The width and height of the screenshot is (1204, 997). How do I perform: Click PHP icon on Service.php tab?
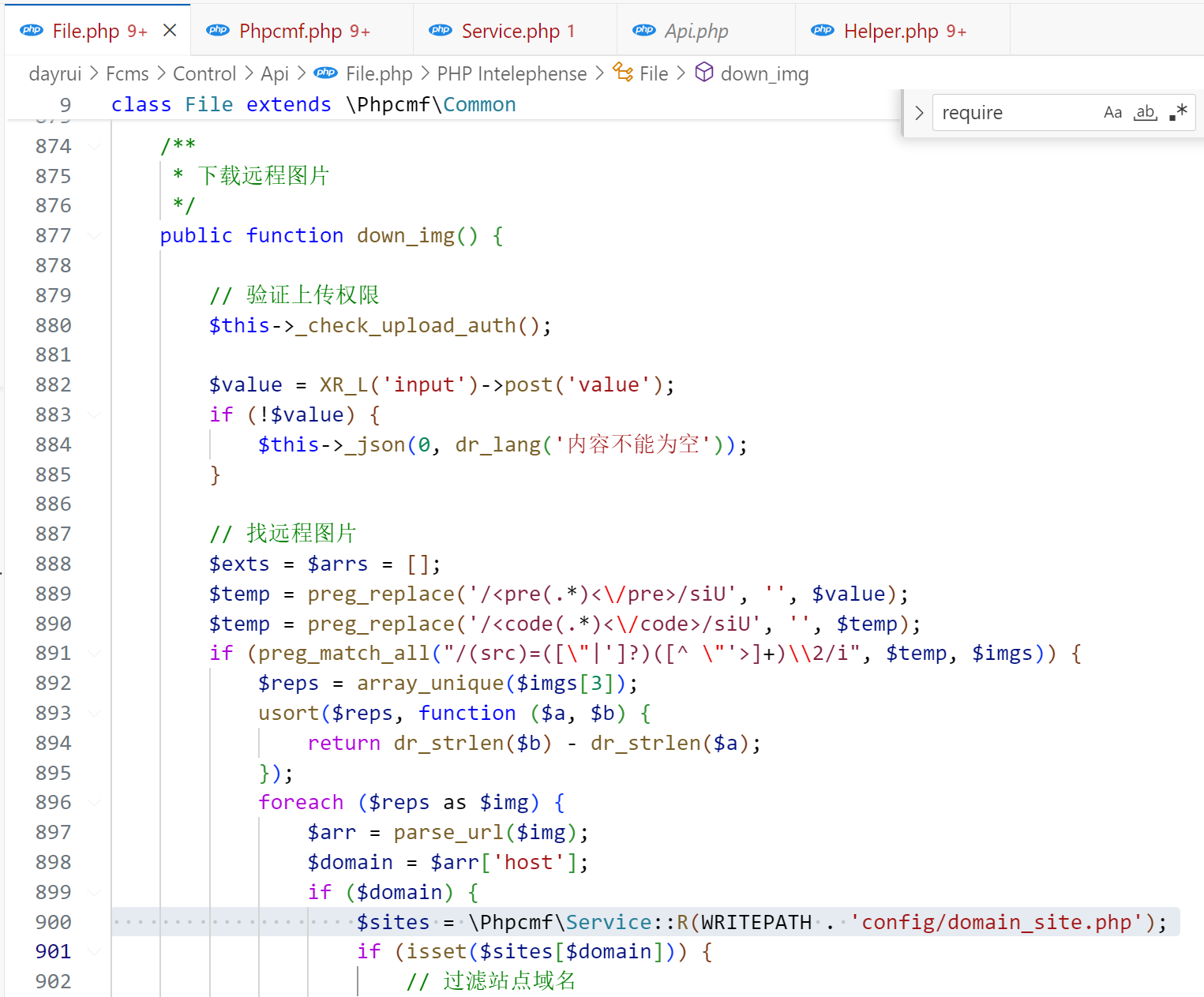441,31
